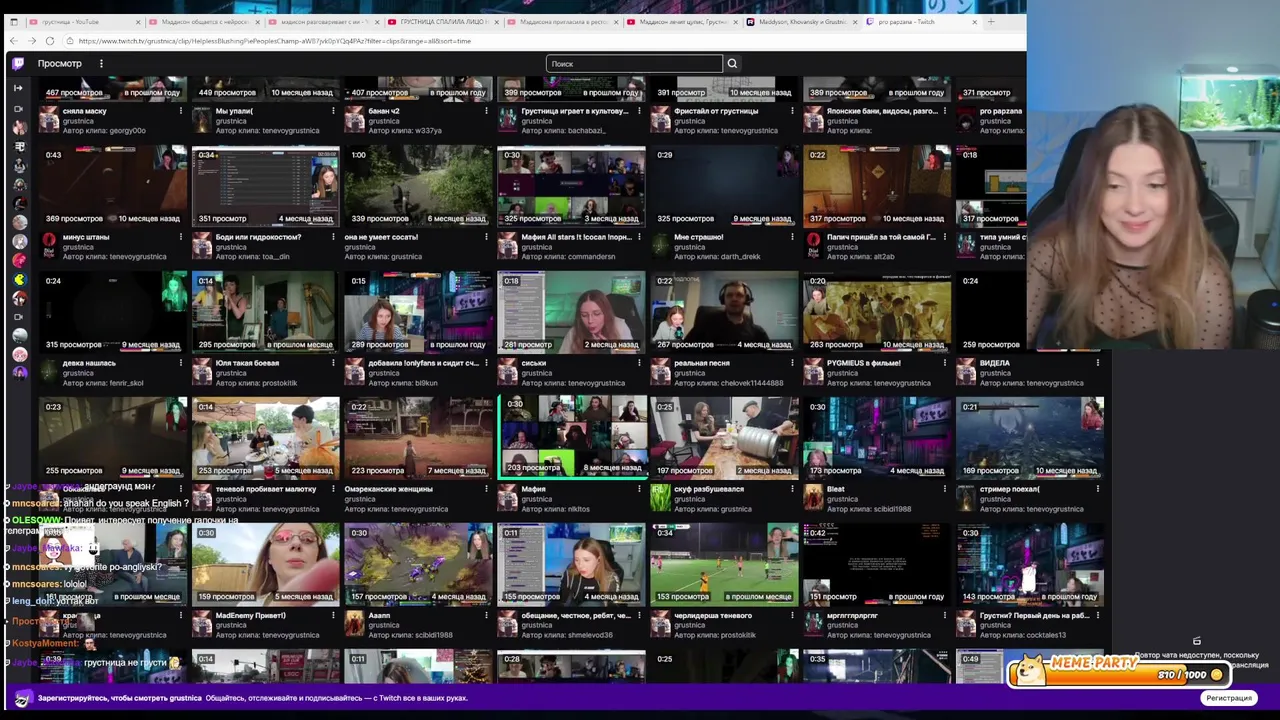Viewport: 1280px width, 720px height.
Task: Open clip title 'Японские бани, видосы, разго...'
Action: tap(882, 111)
